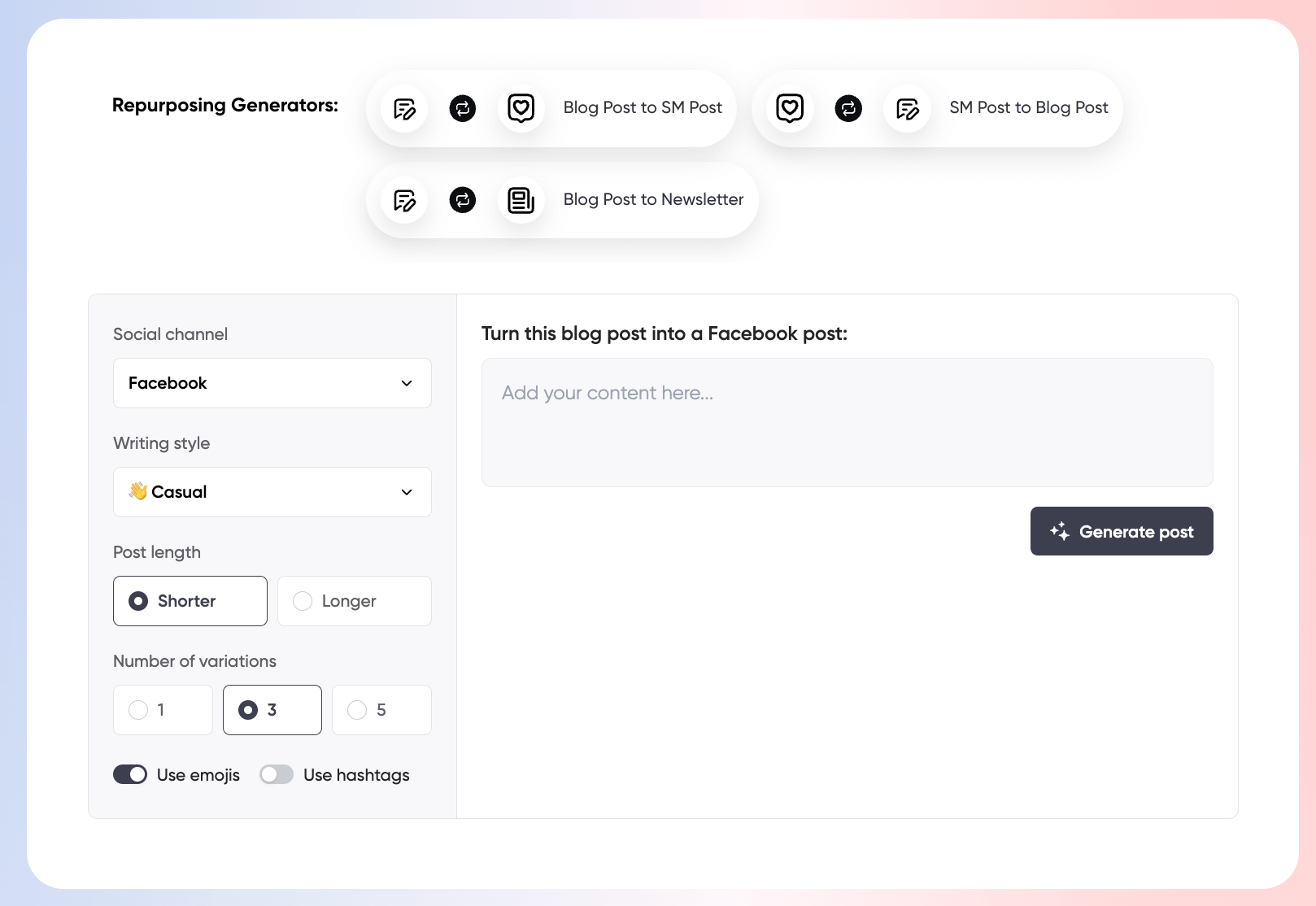Screen dimensions: 1316x906
Task: Enable the Use hashtags toggle
Action: pyautogui.click(x=277, y=774)
